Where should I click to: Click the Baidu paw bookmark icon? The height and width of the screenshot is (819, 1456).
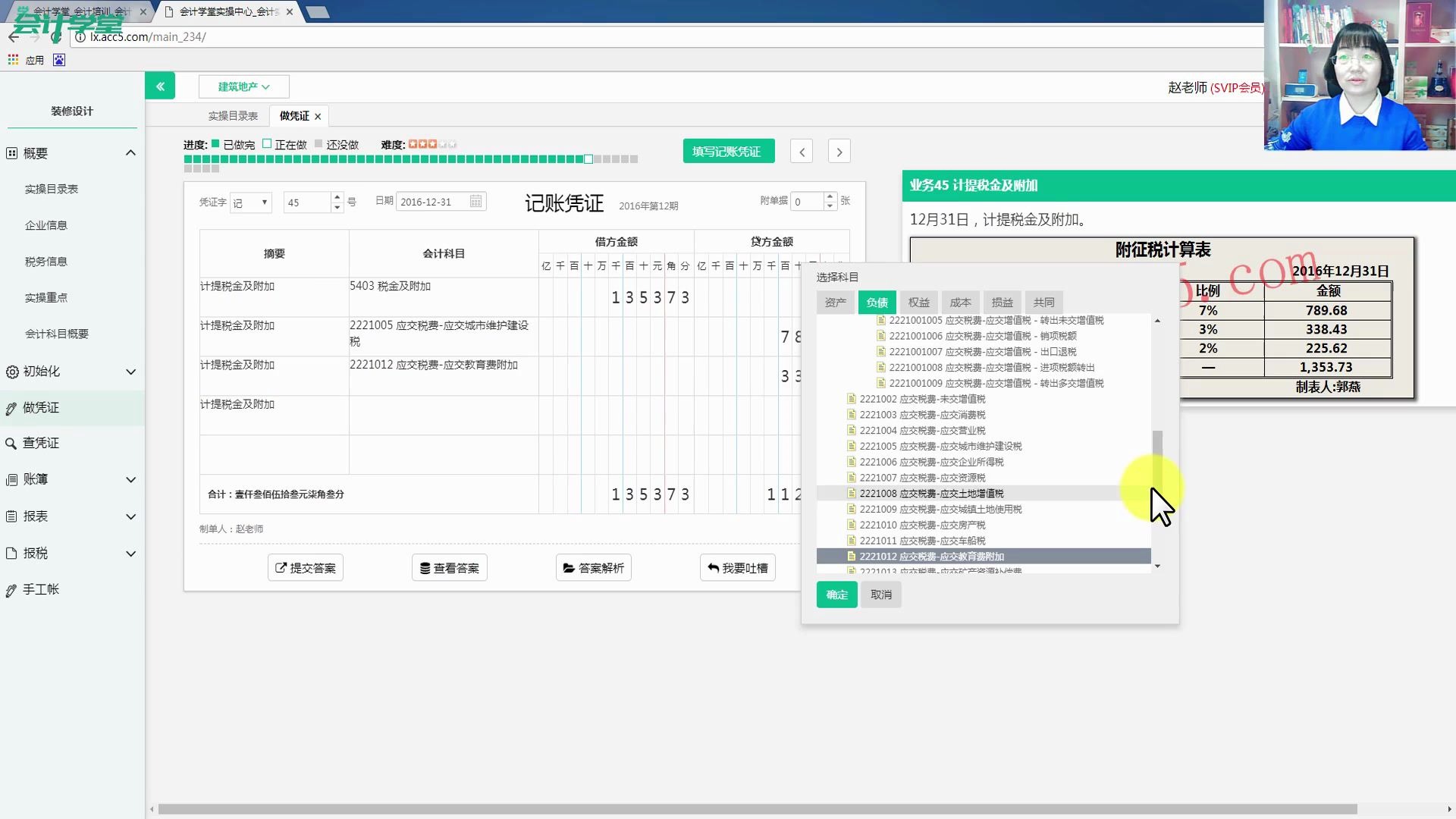tap(59, 60)
